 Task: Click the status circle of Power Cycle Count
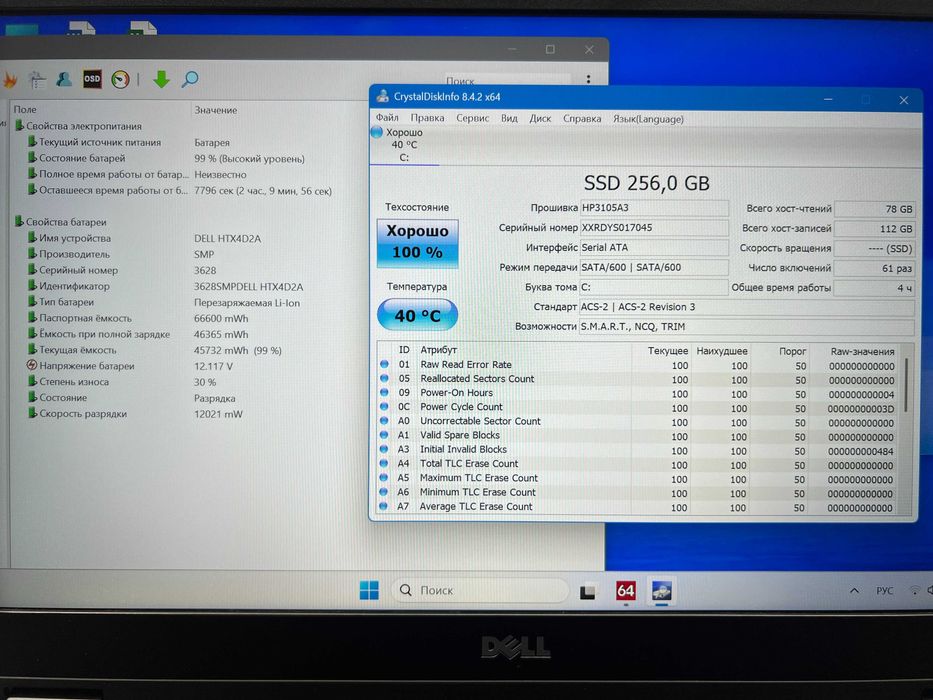pos(384,407)
